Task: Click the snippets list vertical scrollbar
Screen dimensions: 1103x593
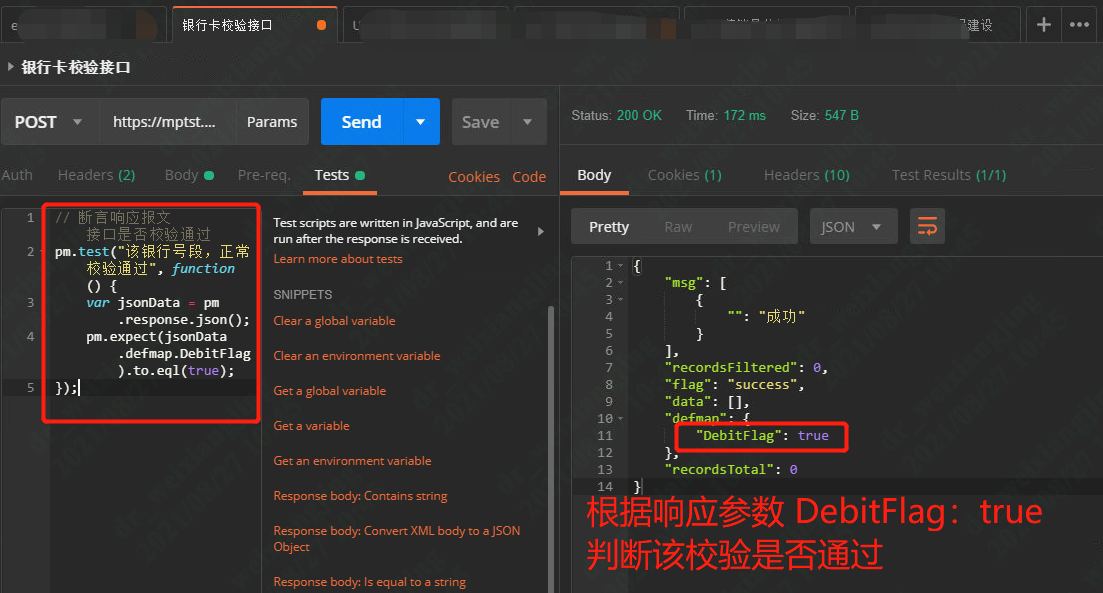Action: tap(551, 449)
